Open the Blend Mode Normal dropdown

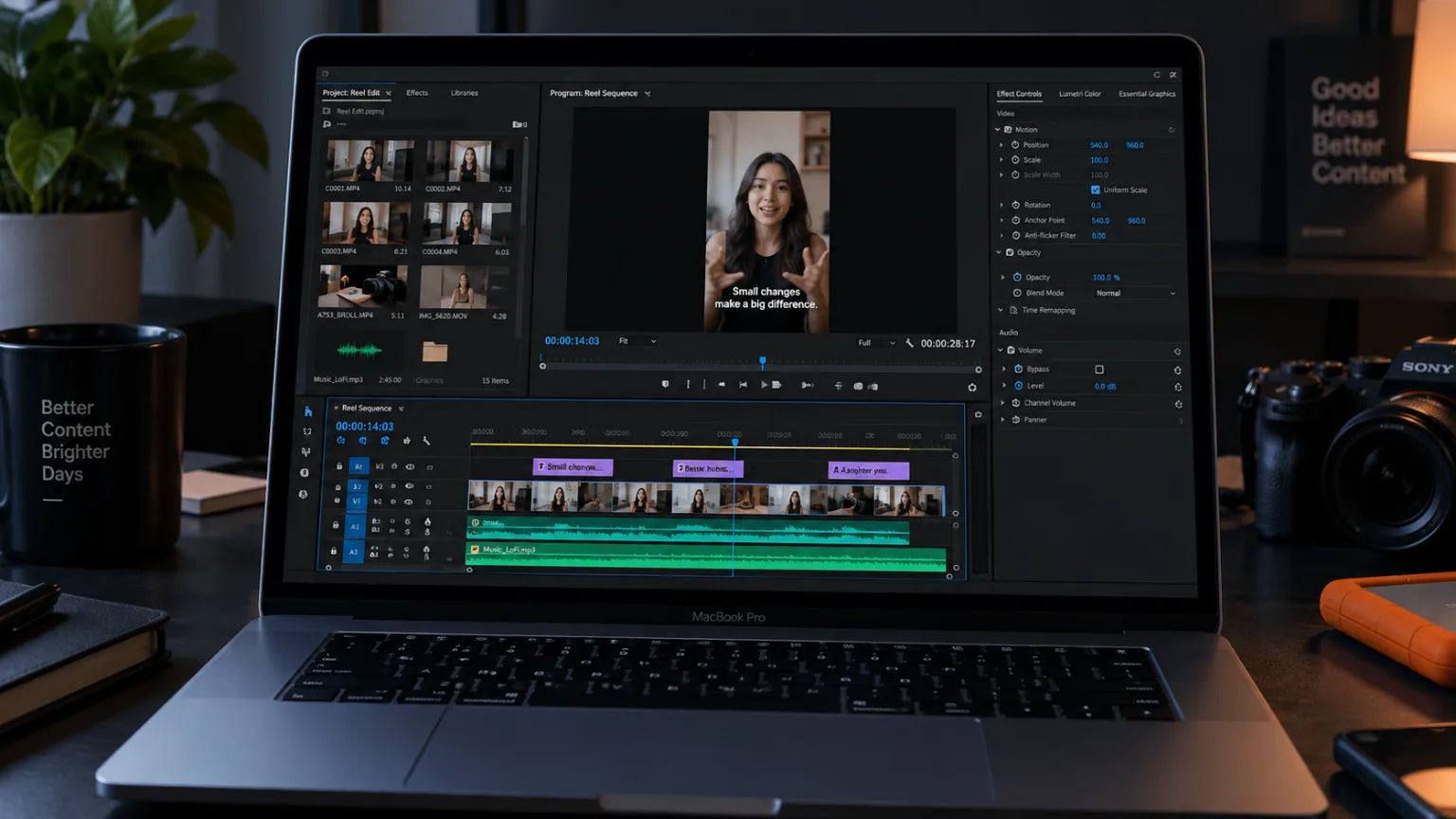click(1136, 293)
